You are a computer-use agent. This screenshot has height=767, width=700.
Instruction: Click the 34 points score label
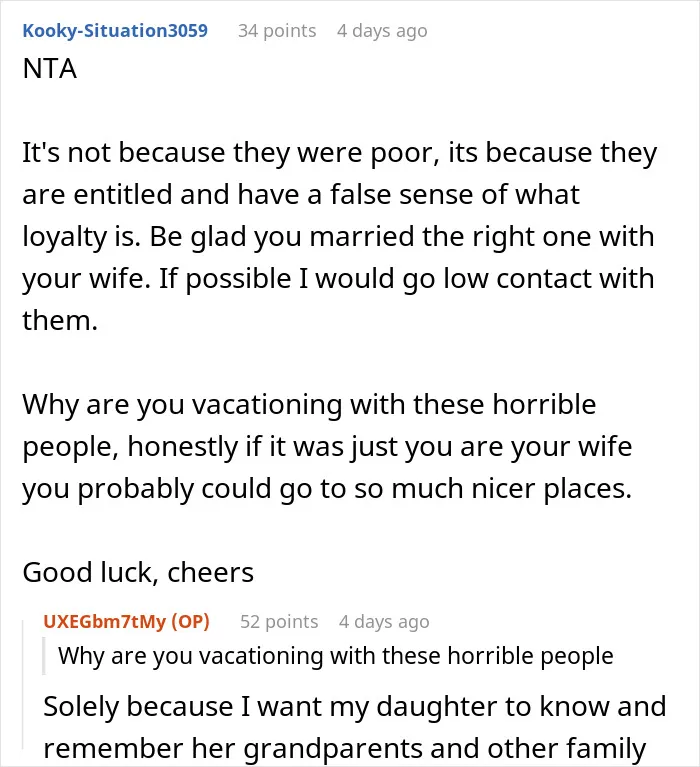click(x=277, y=30)
